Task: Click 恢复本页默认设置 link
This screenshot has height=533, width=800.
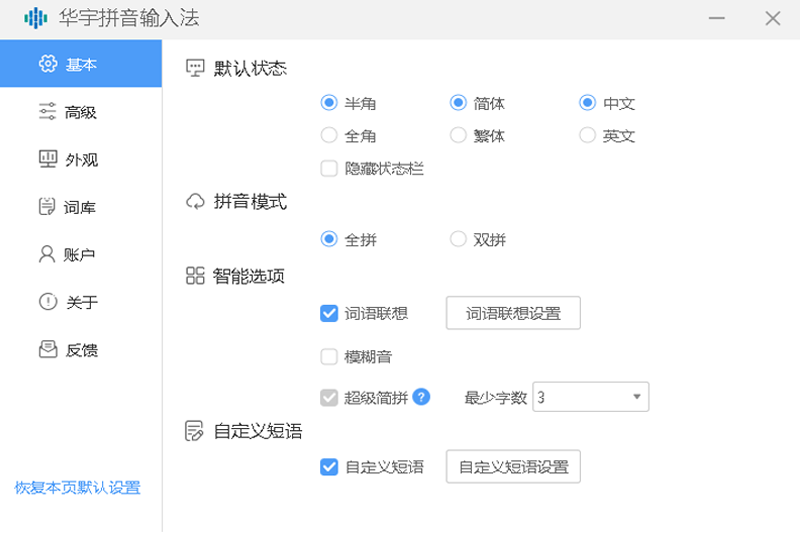Action: click(x=78, y=488)
